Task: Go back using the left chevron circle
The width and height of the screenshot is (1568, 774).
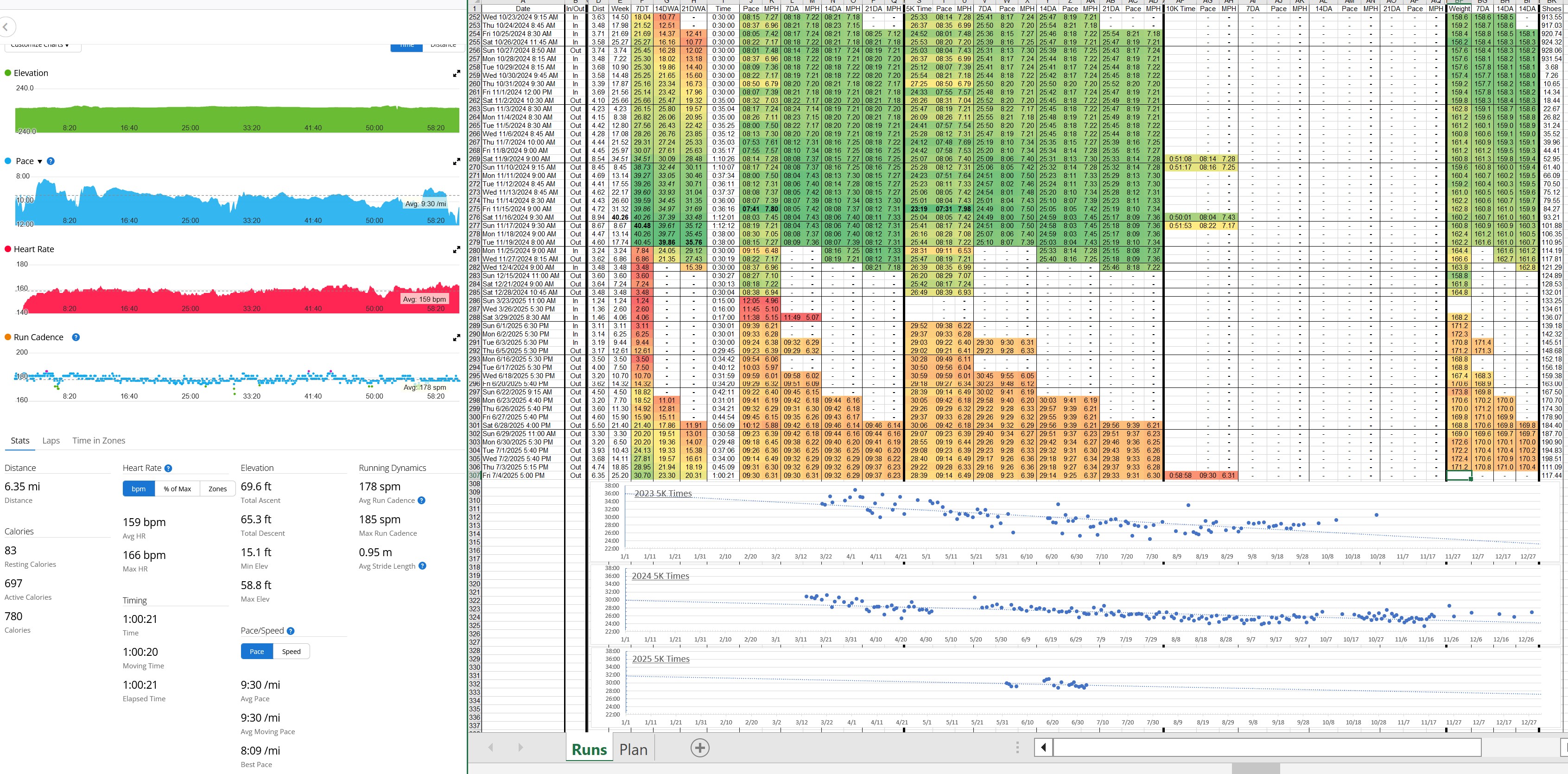Action: (x=6, y=27)
